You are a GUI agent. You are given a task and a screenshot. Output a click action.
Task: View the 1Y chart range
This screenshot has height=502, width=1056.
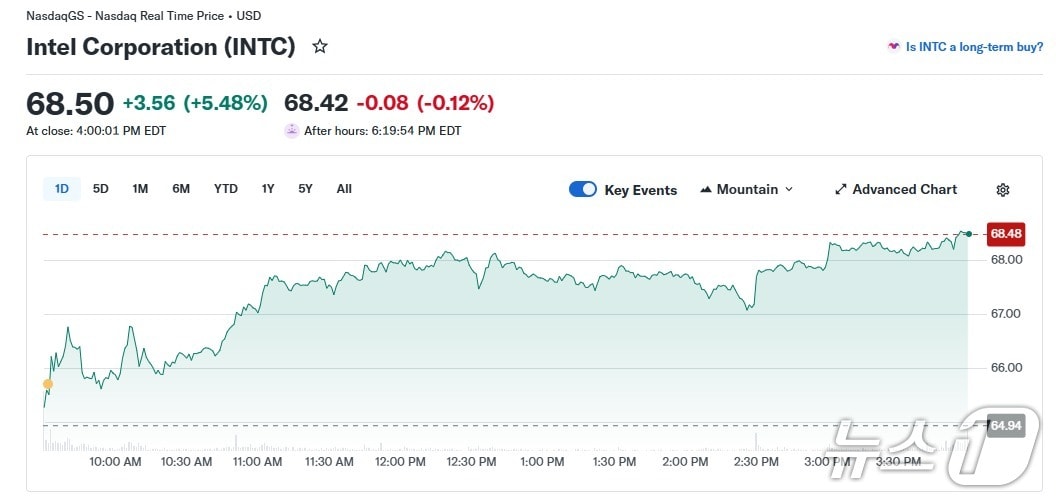(268, 189)
